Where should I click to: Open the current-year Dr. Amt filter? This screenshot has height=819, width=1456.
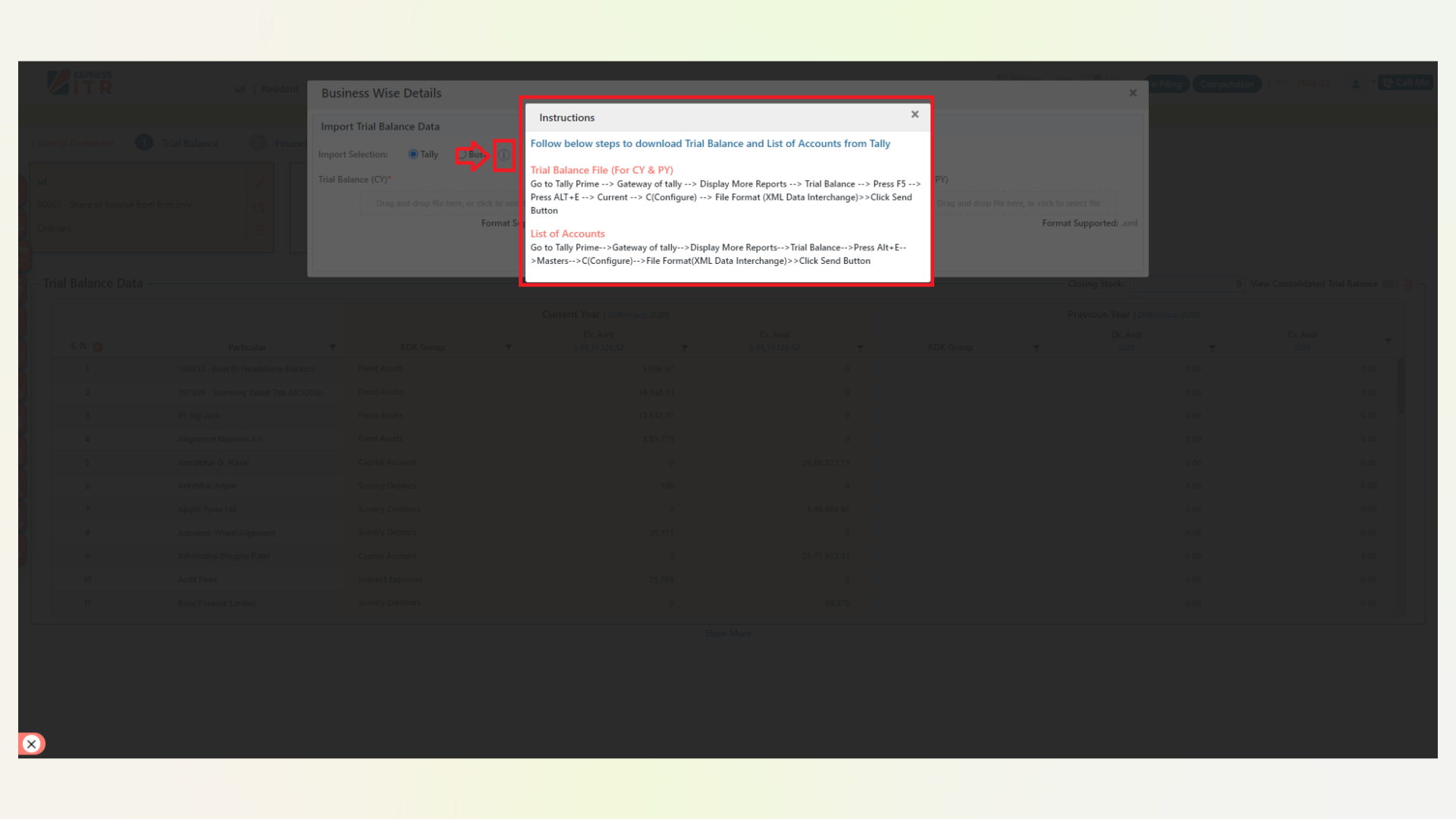[684, 347]
